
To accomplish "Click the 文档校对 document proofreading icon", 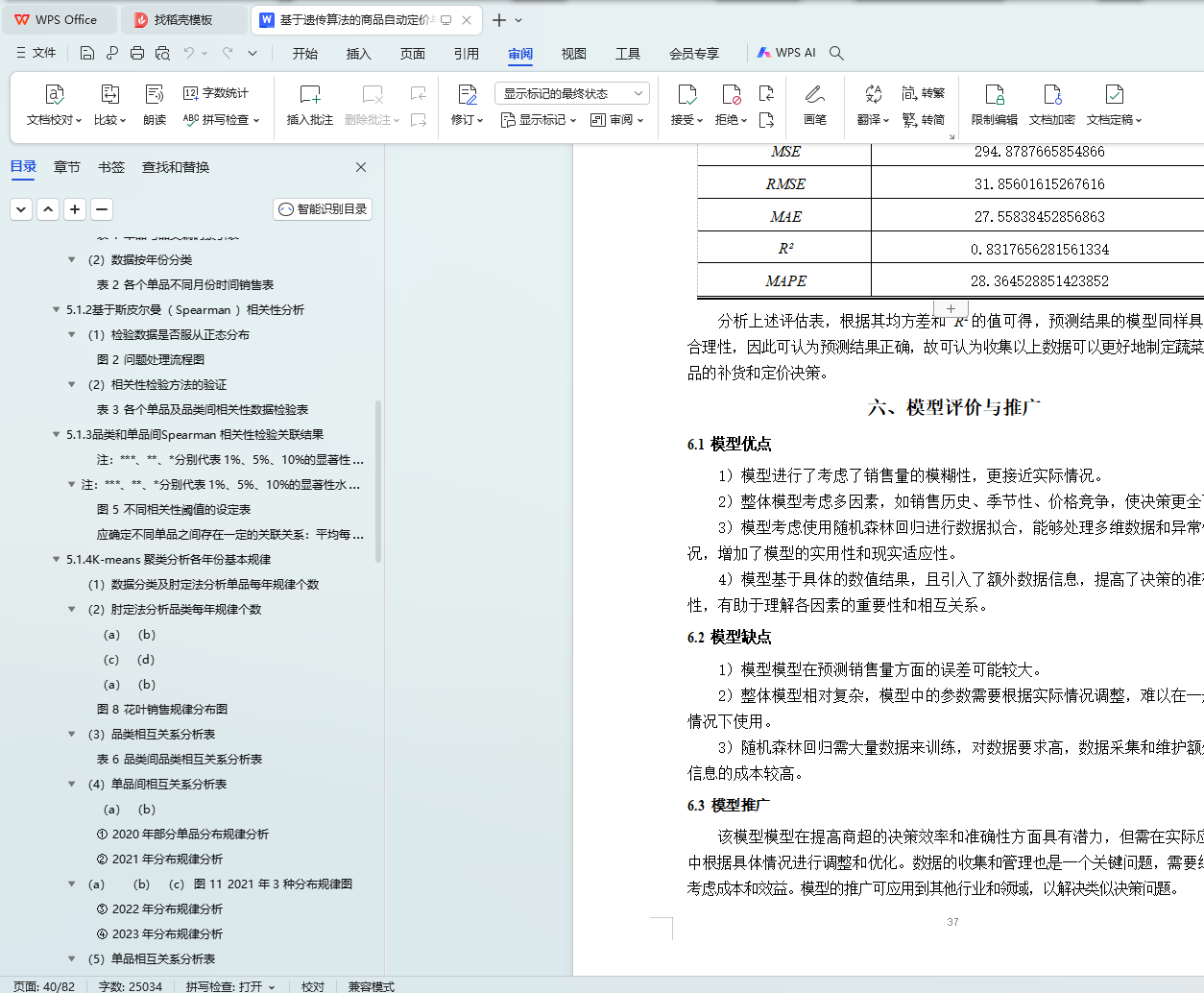I will click(55, 94).
